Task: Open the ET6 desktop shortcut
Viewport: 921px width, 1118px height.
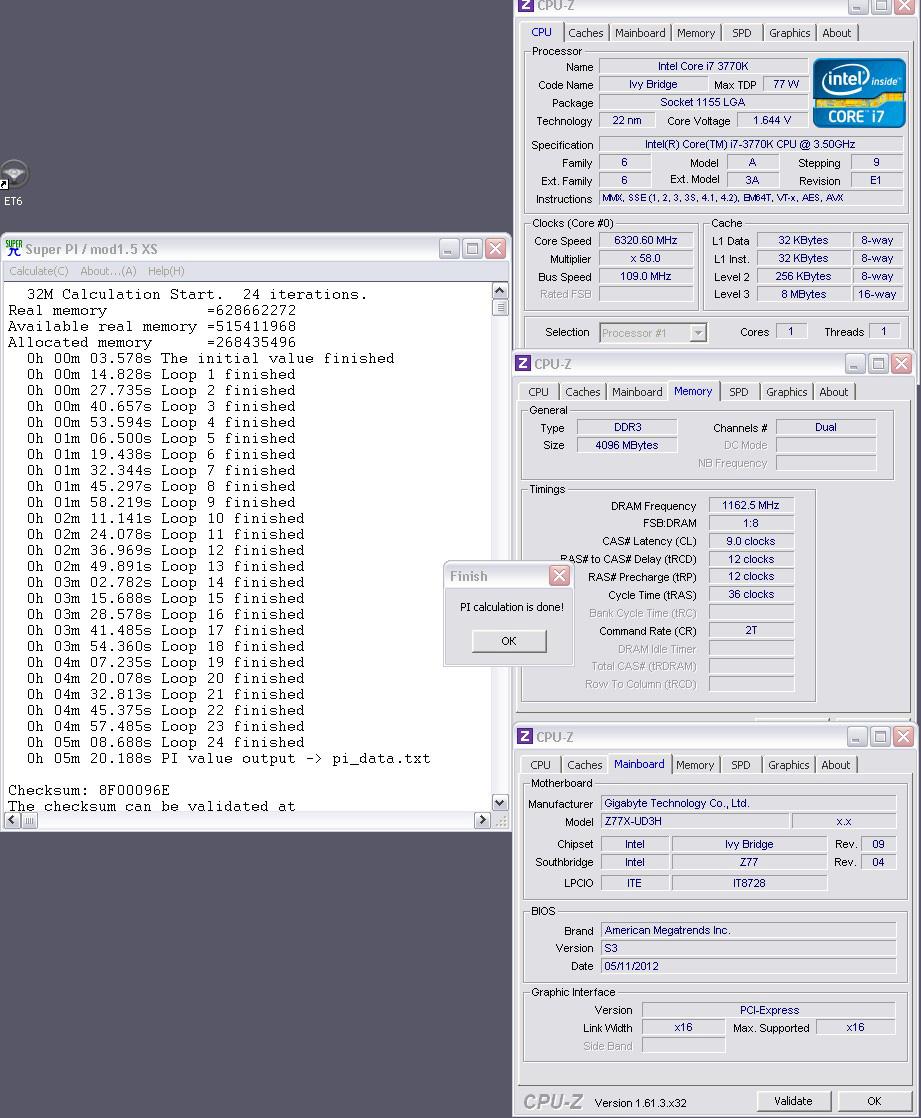Action: [x=14, y=183]
